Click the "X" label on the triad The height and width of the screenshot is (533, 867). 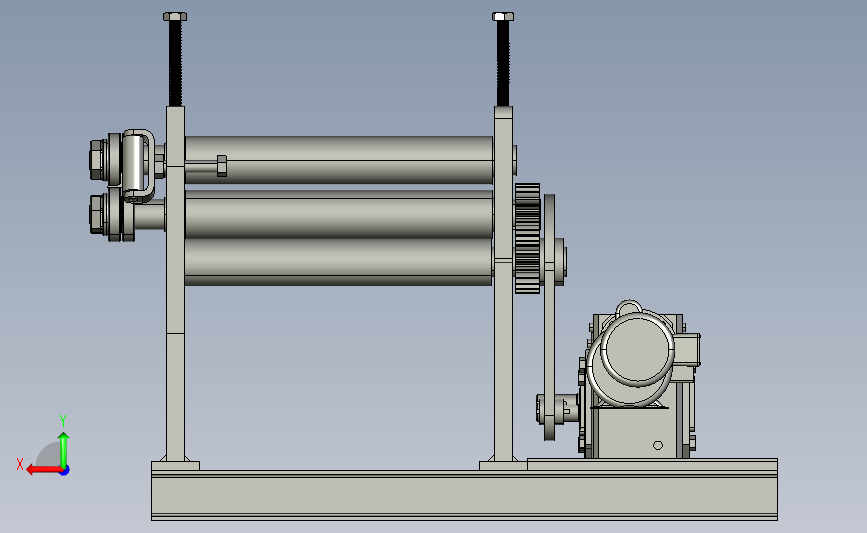tap(20, 464)
